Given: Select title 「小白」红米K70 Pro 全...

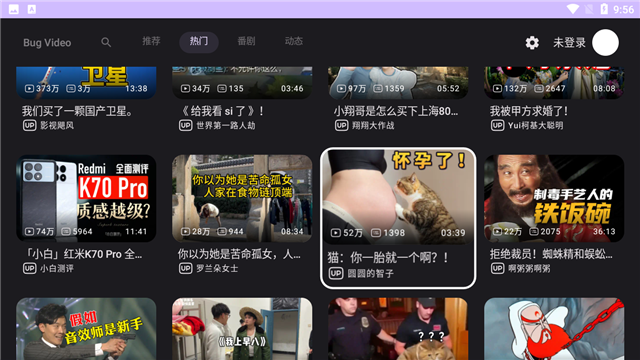Looking at the screenshot, I should [82, 254].
